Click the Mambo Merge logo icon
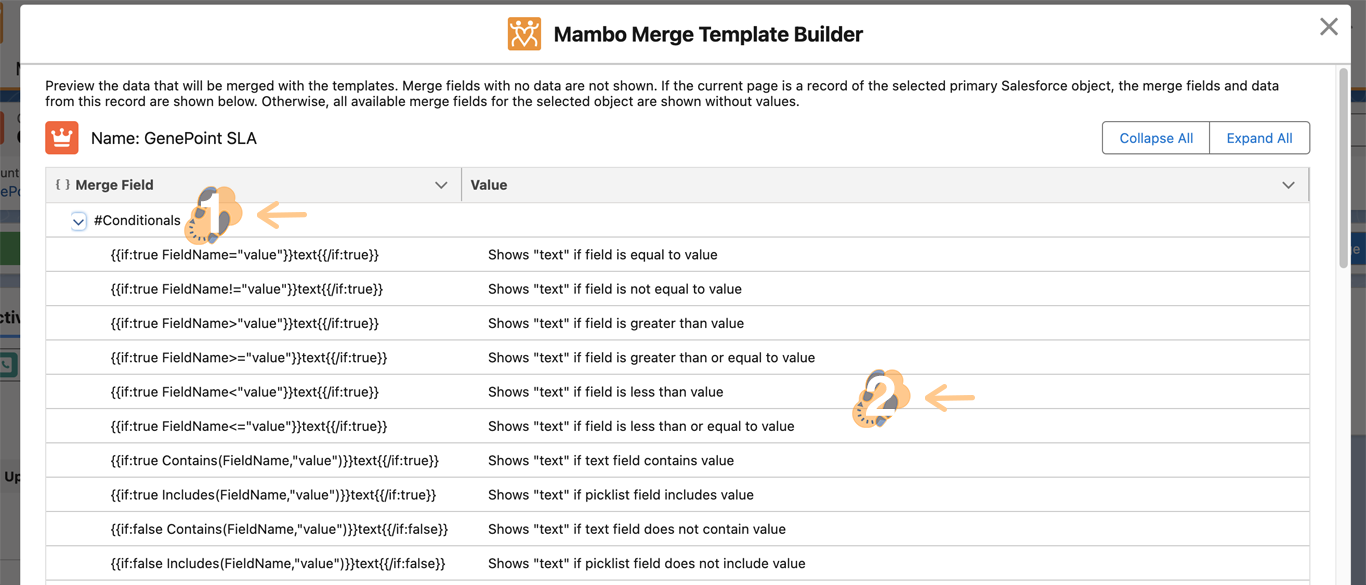Viewport: 1366px width, 585px height. (524, 34)
